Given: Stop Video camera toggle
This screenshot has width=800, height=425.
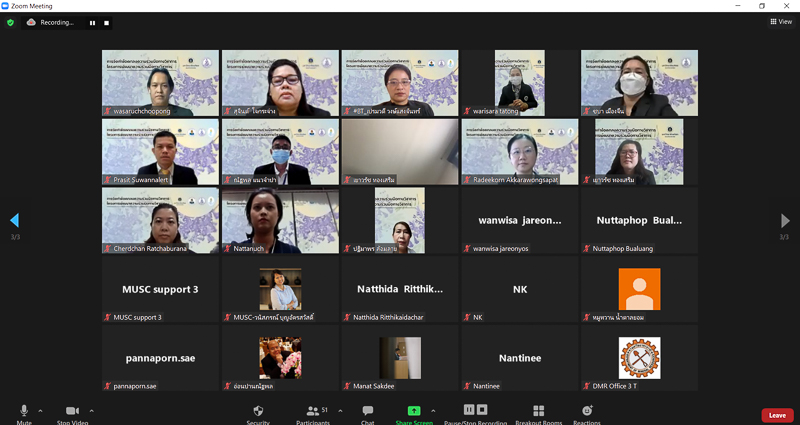Looking at the screenshot, I should (x=72, y=411).
